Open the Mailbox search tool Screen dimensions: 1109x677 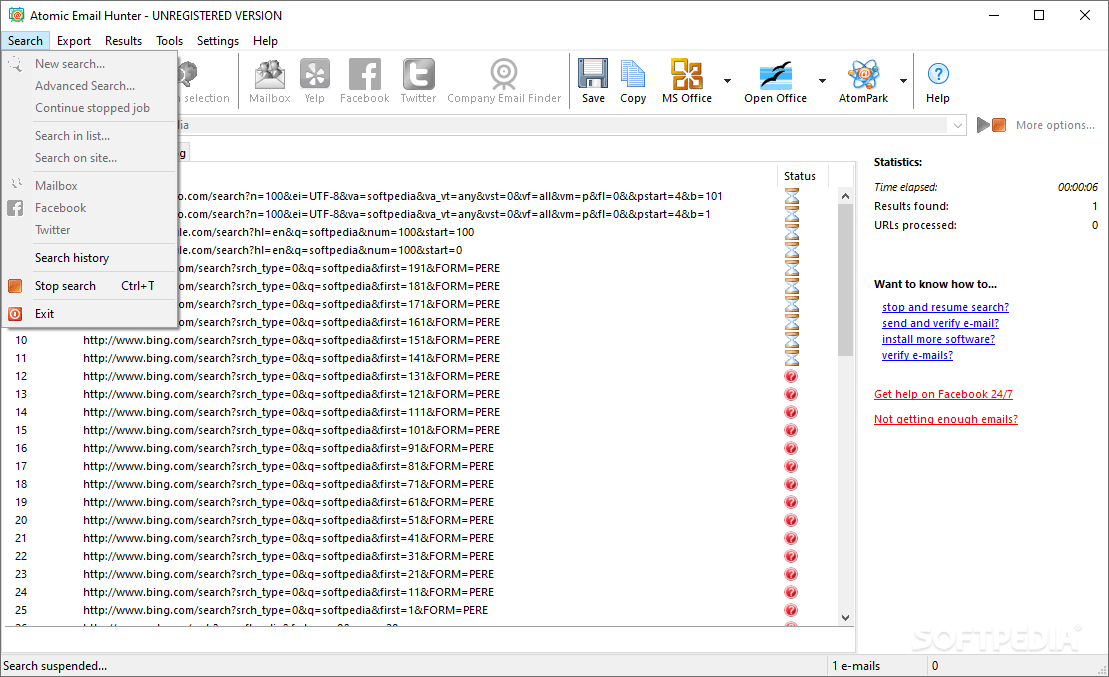pyautogui.click(x=268, y=80)
